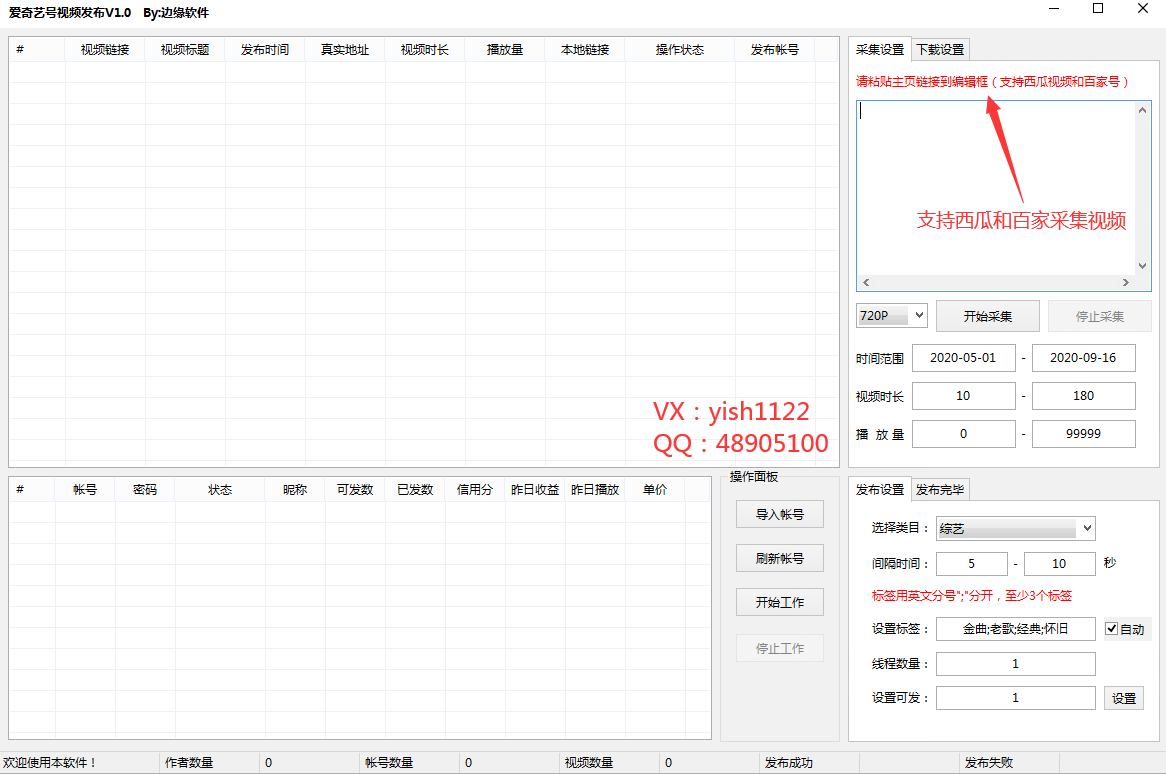Switch to the 采集设置 tab
1166x774 pixels.
(880, 49)
